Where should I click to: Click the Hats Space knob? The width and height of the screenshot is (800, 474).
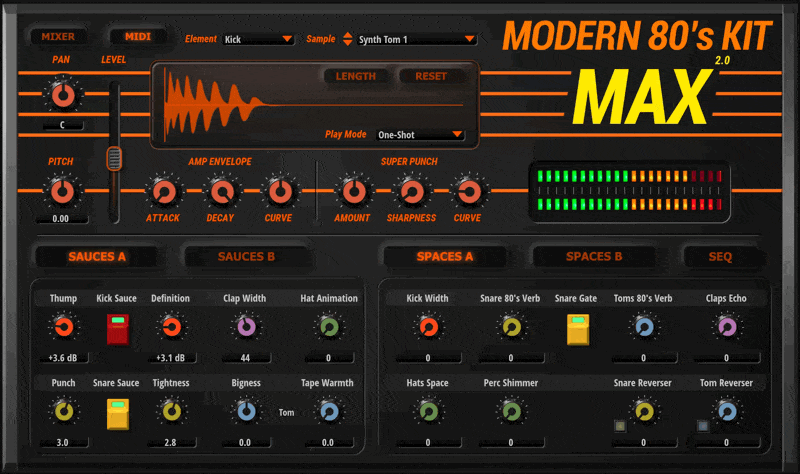click(428, 411)
